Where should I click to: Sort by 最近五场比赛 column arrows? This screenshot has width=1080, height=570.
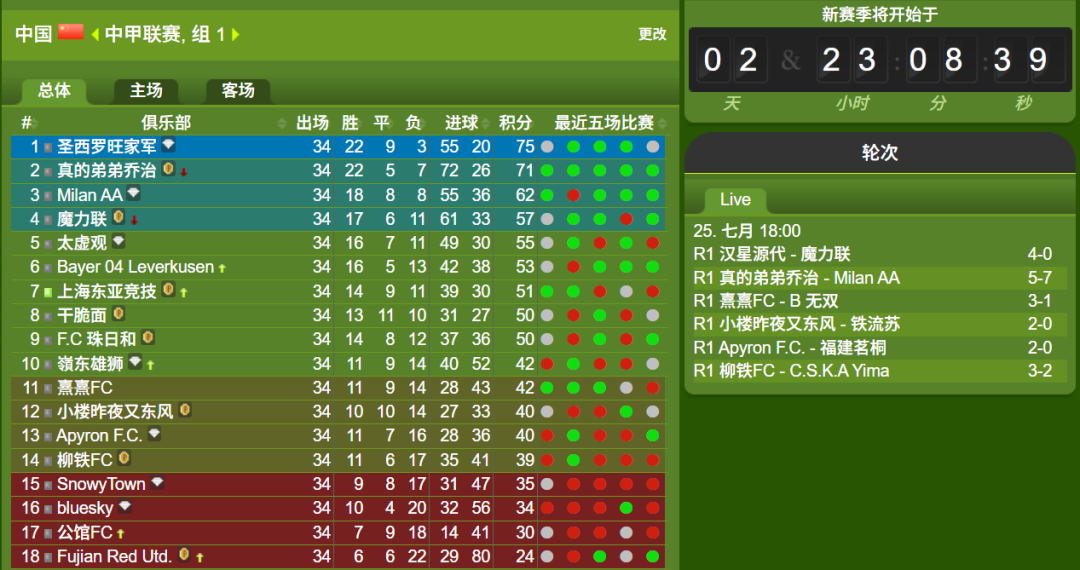coord(662,123)
